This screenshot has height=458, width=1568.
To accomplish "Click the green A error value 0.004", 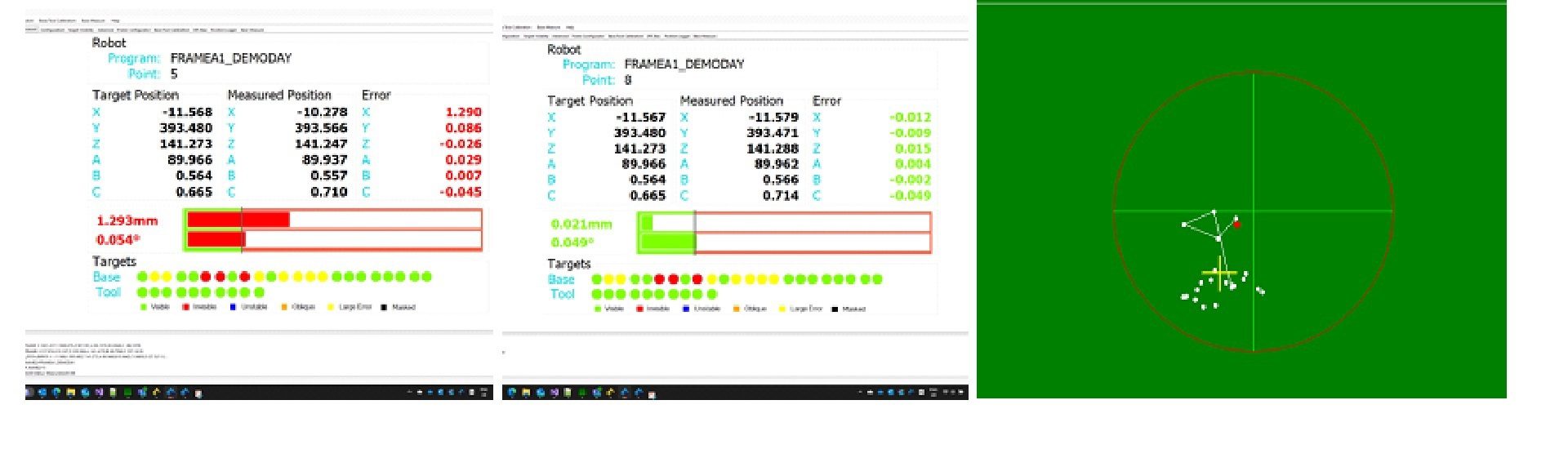I will click(913, 164).
